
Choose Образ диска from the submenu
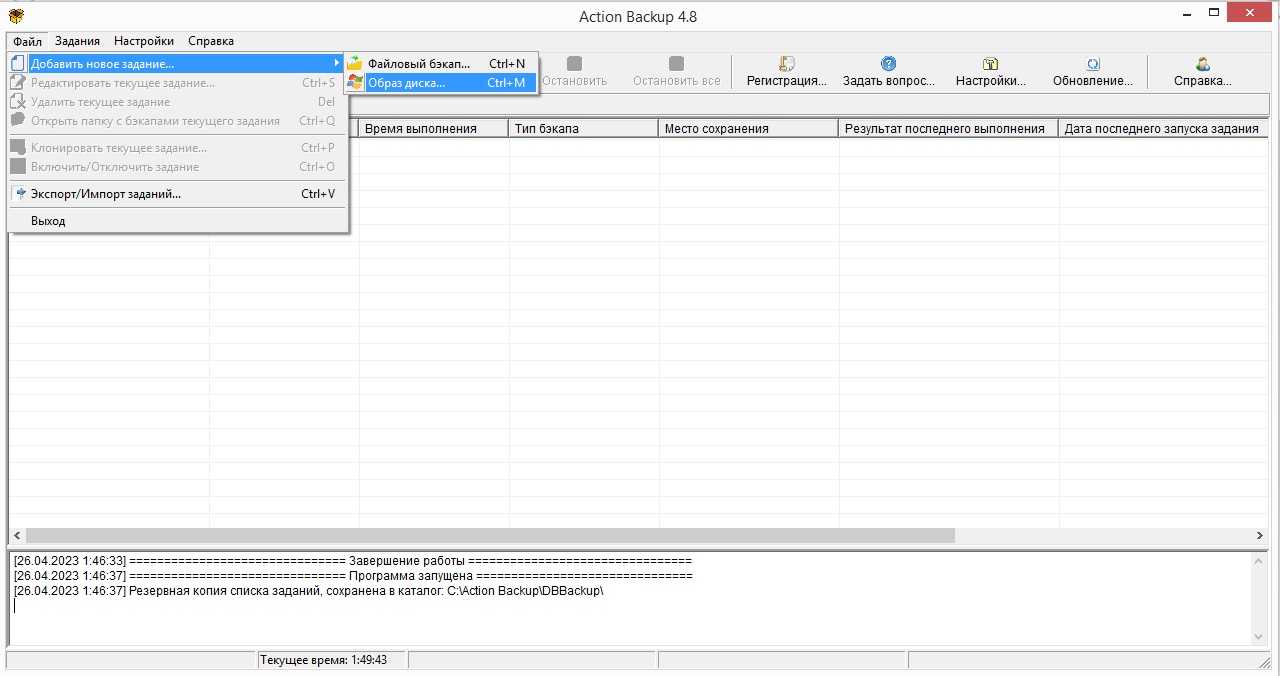406,83
